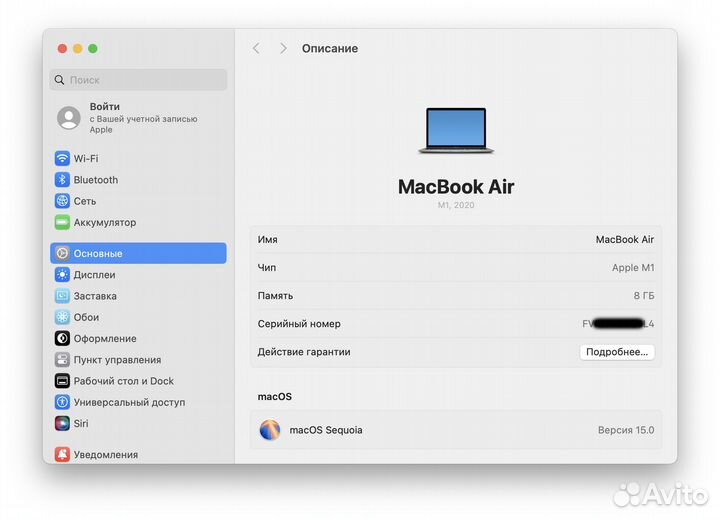
Task: Click the Основные gear icon
Action: 62,253
